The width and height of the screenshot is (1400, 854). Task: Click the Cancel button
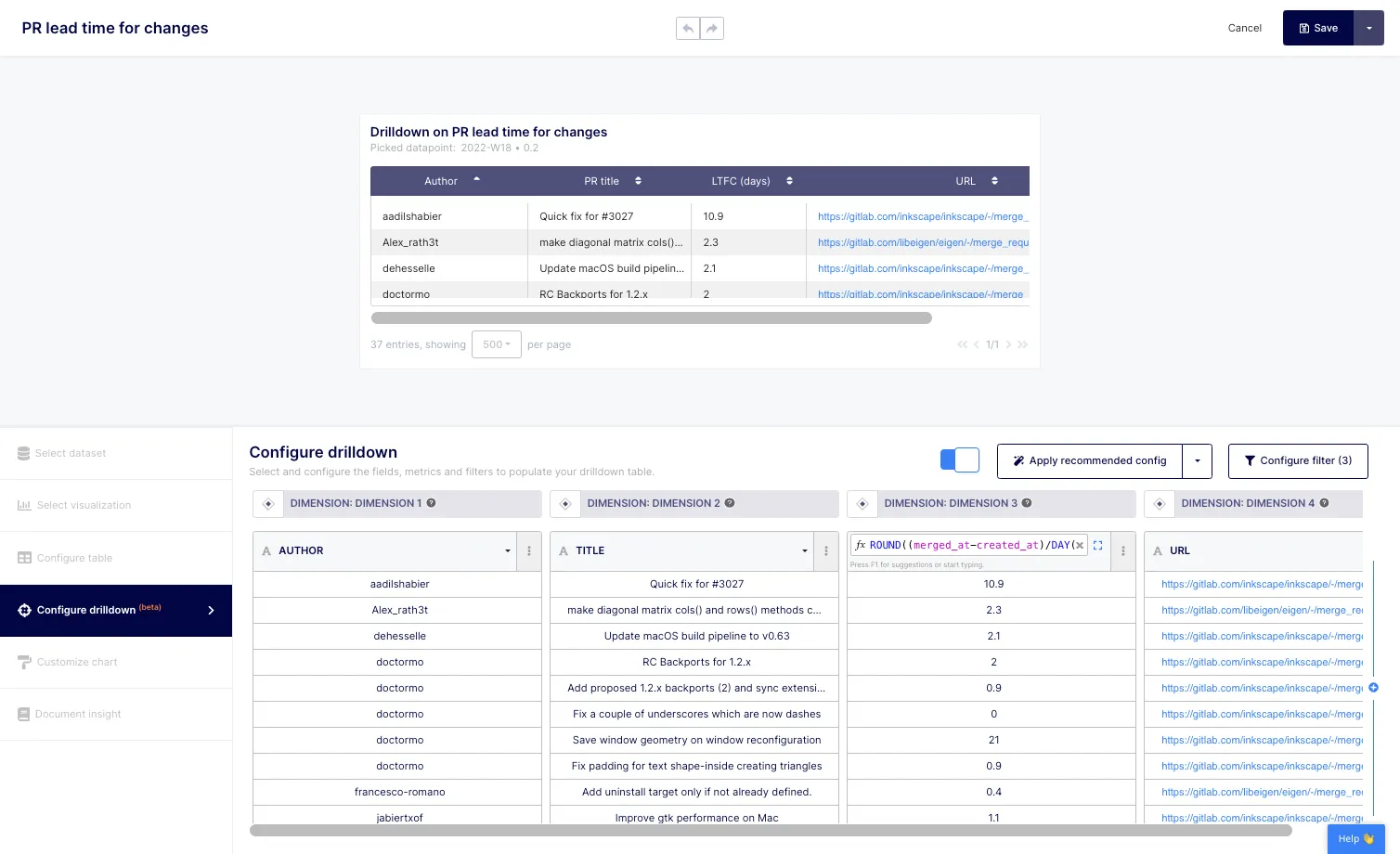tap(1244, 28)
